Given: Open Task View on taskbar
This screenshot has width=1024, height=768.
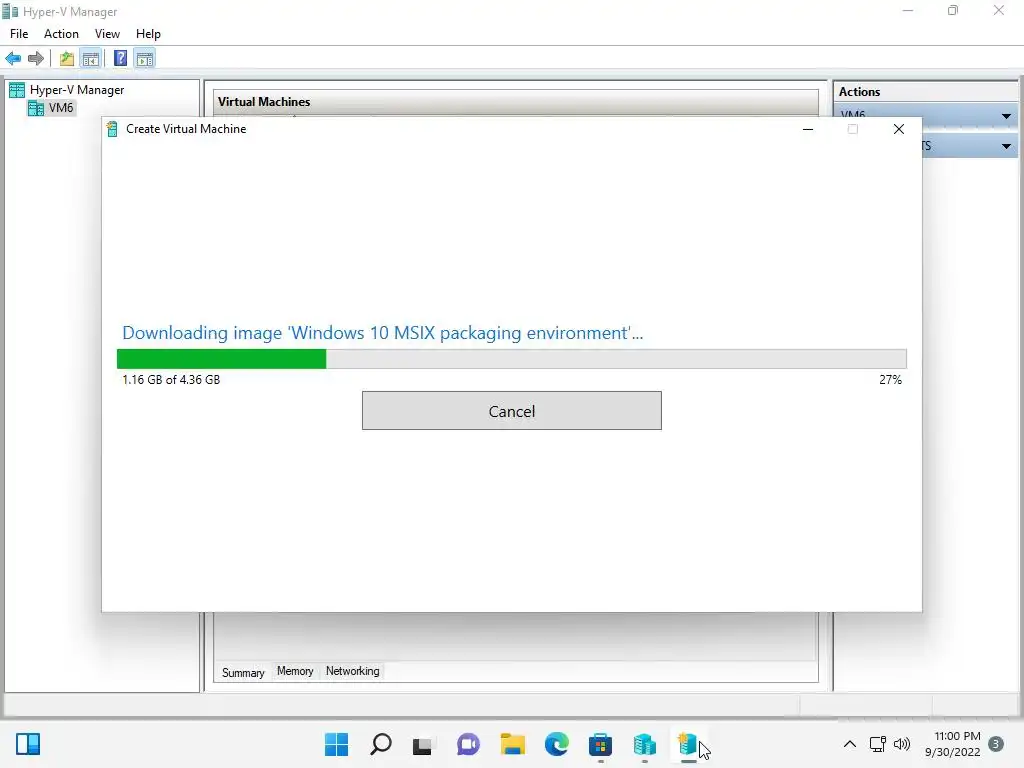Looking at the screenshot, I should (x=423, y=744).
